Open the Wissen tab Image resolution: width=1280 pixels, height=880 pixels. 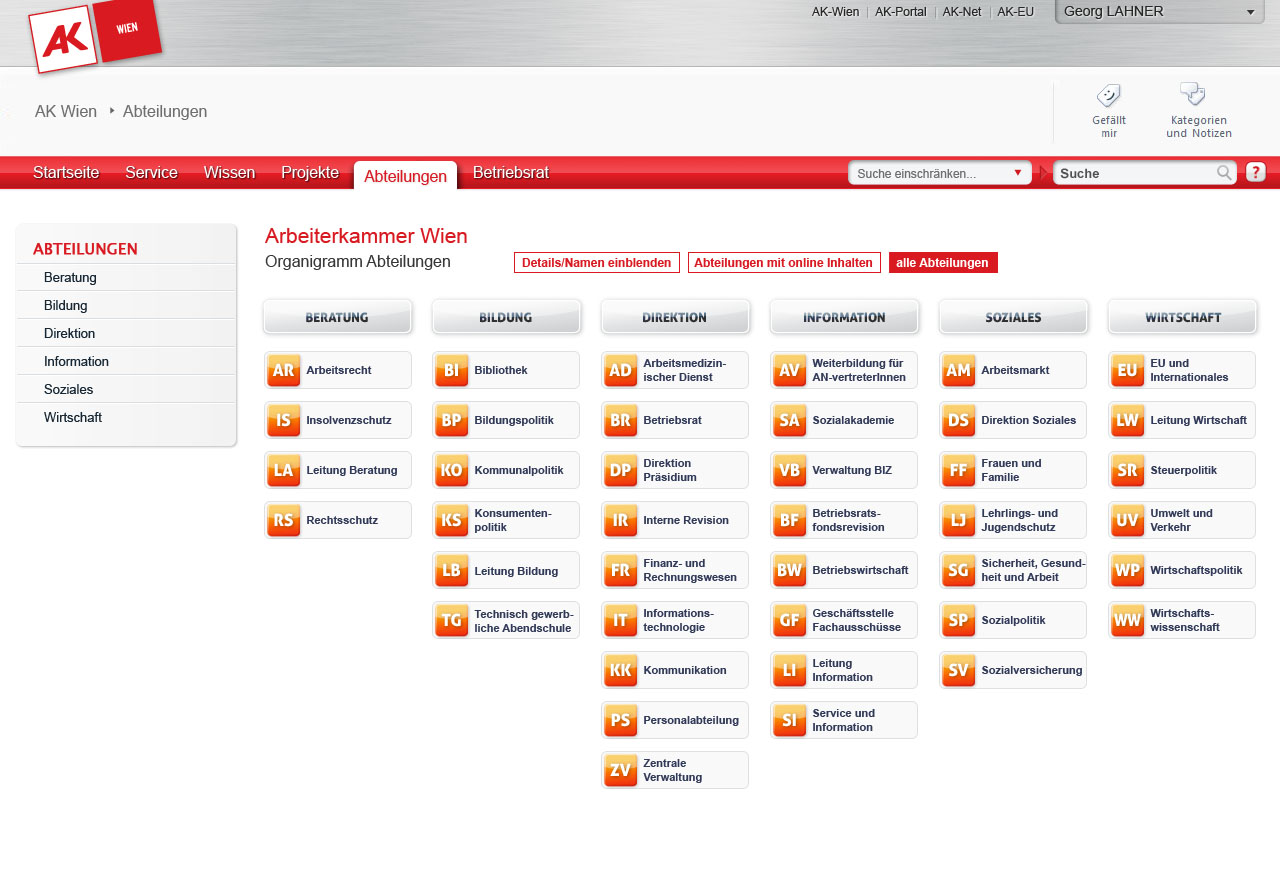point(229,172)
